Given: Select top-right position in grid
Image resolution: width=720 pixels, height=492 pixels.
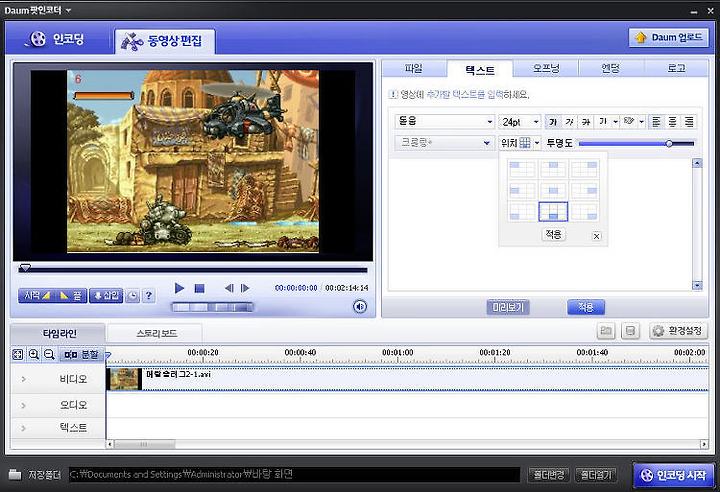Looking at the screenshot, I should [x=585, y=169].
